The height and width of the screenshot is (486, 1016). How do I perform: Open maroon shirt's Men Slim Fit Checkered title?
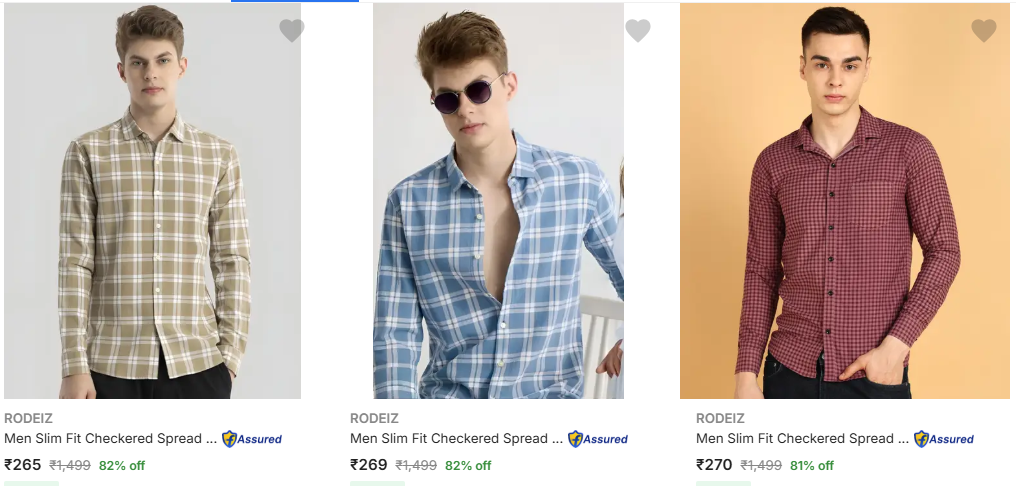pos(802,439)
